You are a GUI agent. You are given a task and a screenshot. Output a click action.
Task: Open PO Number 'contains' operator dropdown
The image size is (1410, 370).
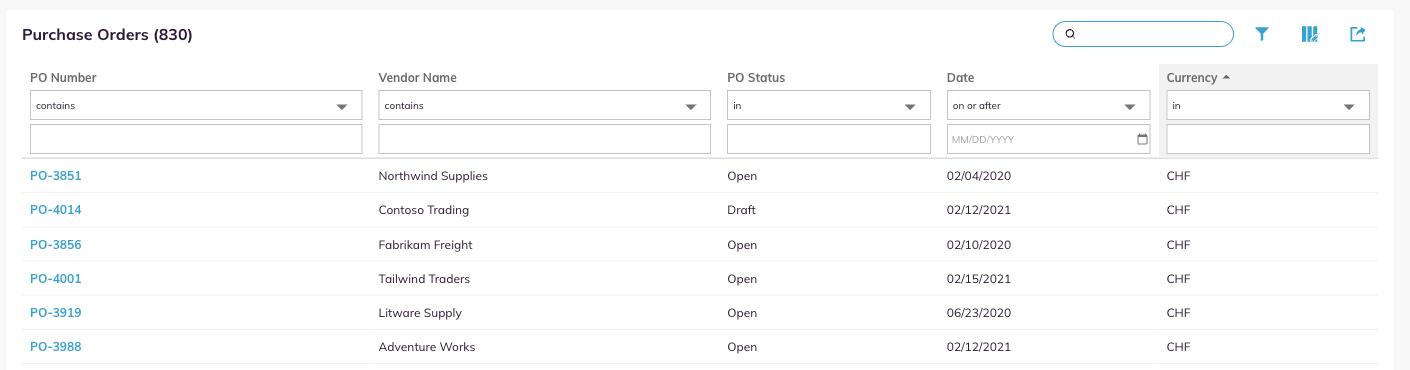point(196,105)
